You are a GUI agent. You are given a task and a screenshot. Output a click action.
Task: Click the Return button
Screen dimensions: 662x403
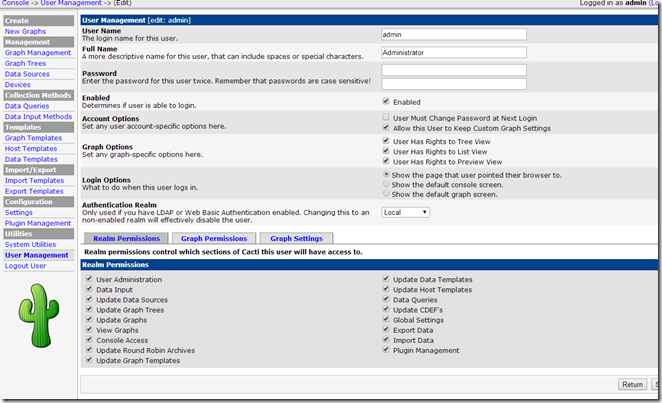(632, 384)
